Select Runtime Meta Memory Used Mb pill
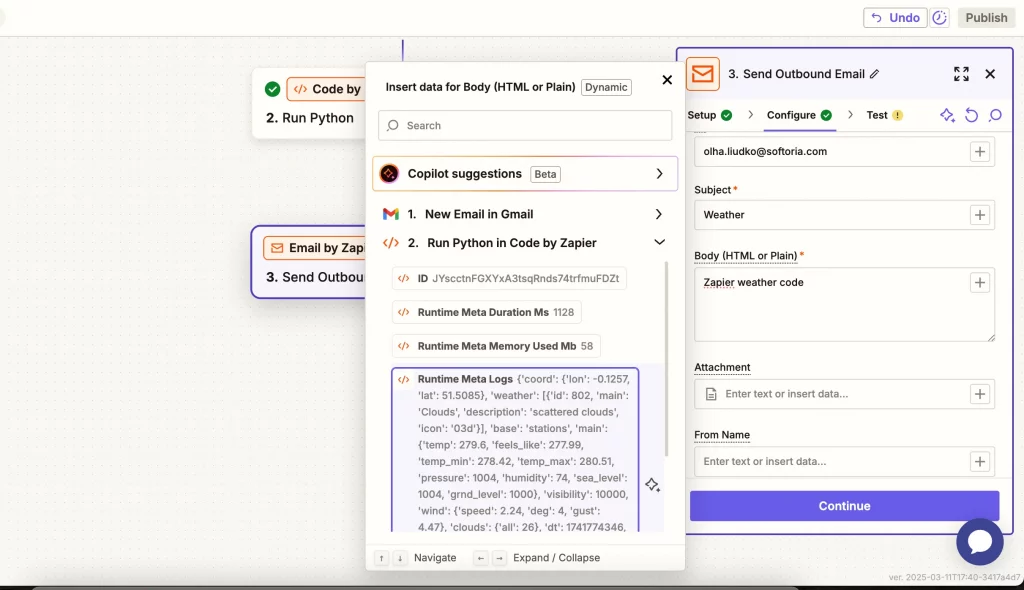This screenshot has width=1024, height=590. (x=496, y=346)
